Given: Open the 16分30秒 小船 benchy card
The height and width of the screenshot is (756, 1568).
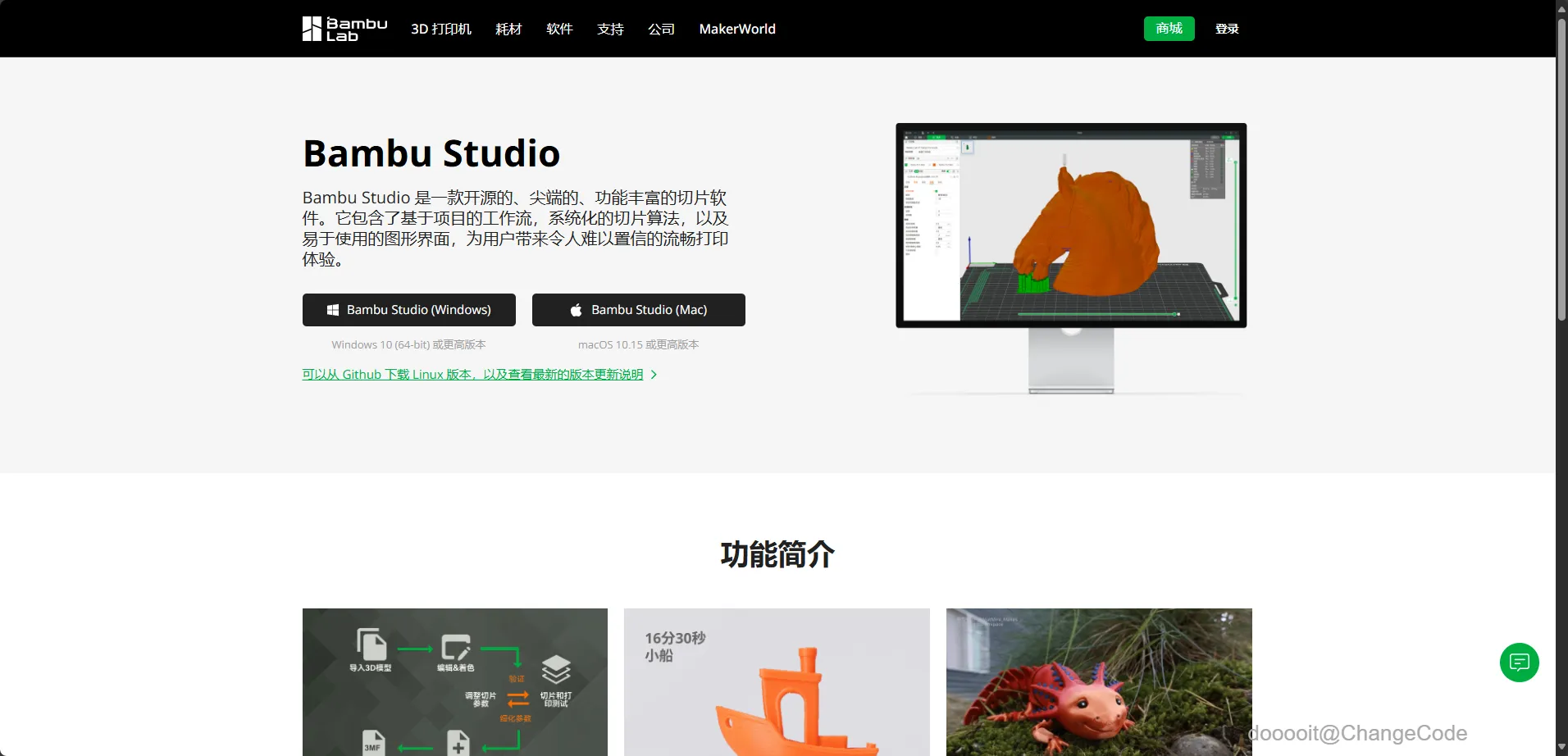Looking at the screenshot, I should [777, 682].
